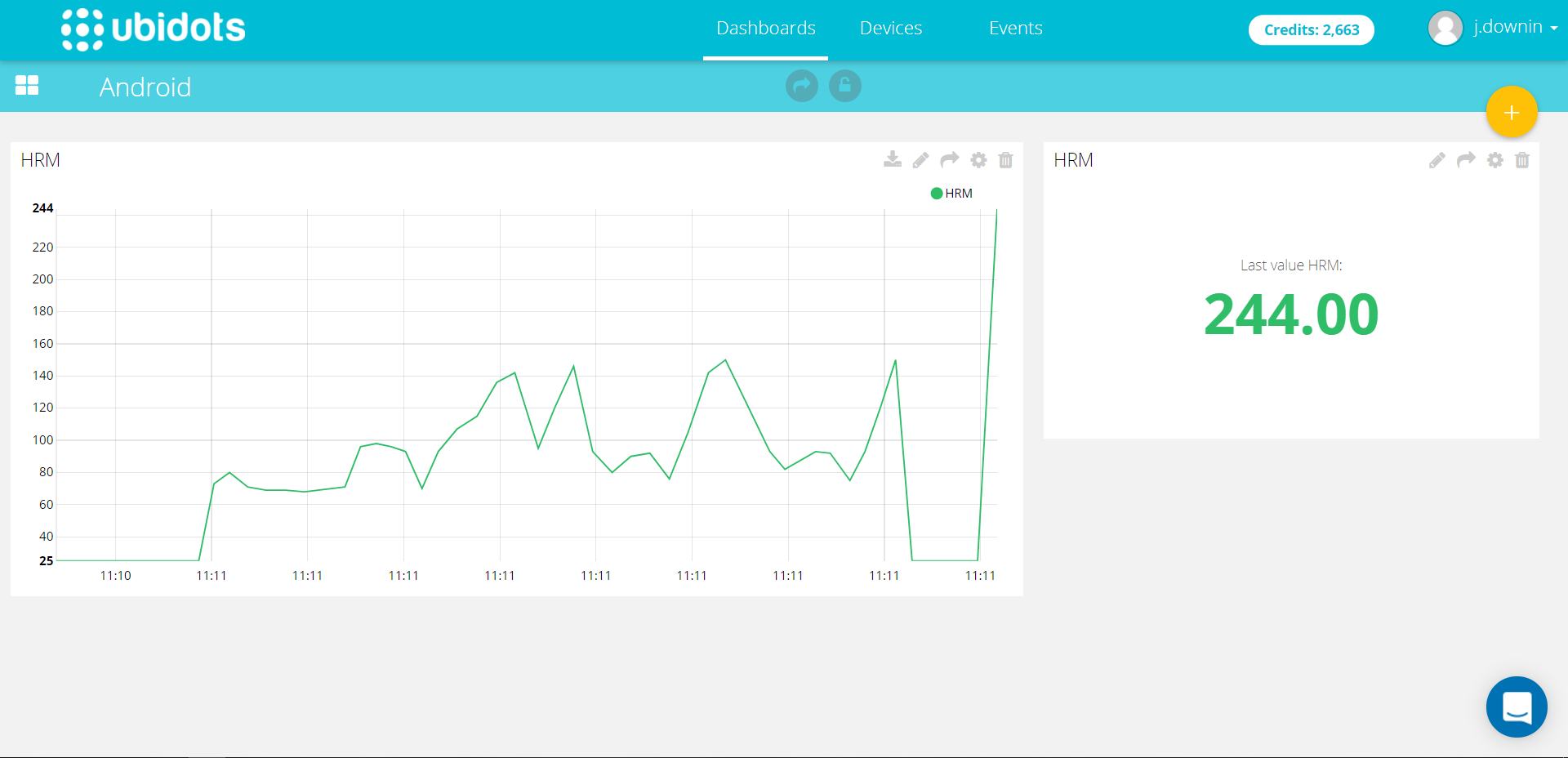
Task: Open the share menu on the HRM chart
Action: click(x=949, y=160)
